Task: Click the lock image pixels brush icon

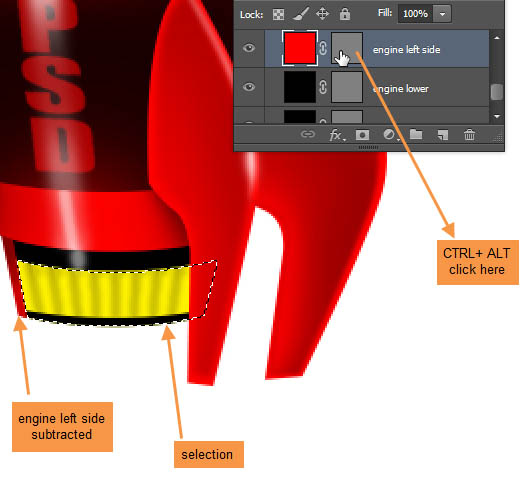Action: pos(300,14)
